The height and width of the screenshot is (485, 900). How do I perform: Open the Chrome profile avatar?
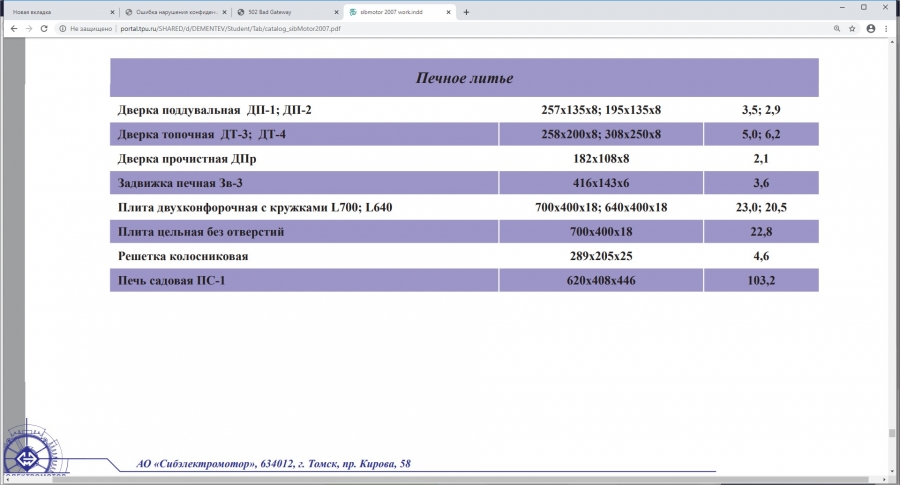pos(871,29)
